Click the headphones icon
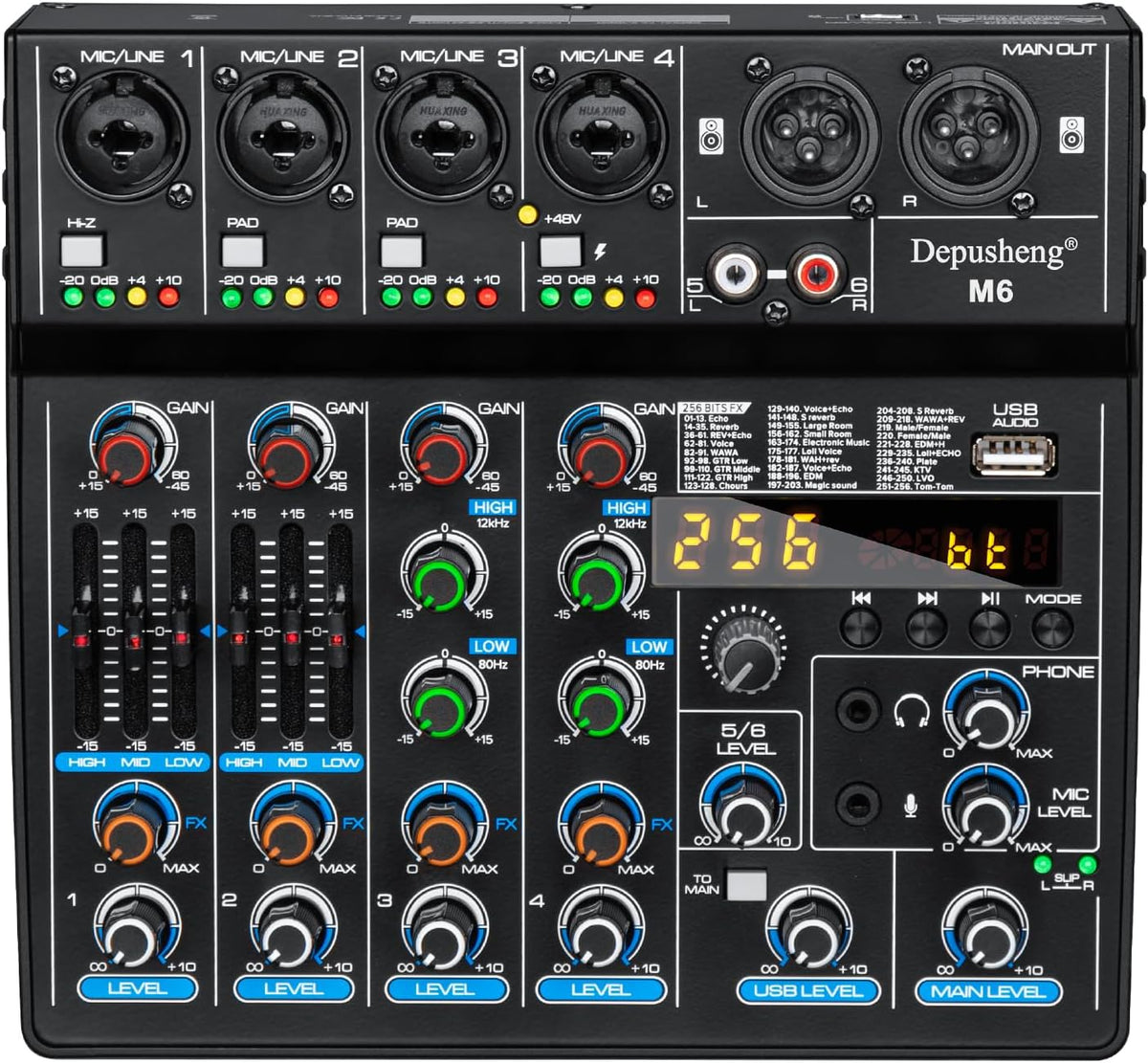The height and width of the screenshot is (1063, 1148). point(911,712)
